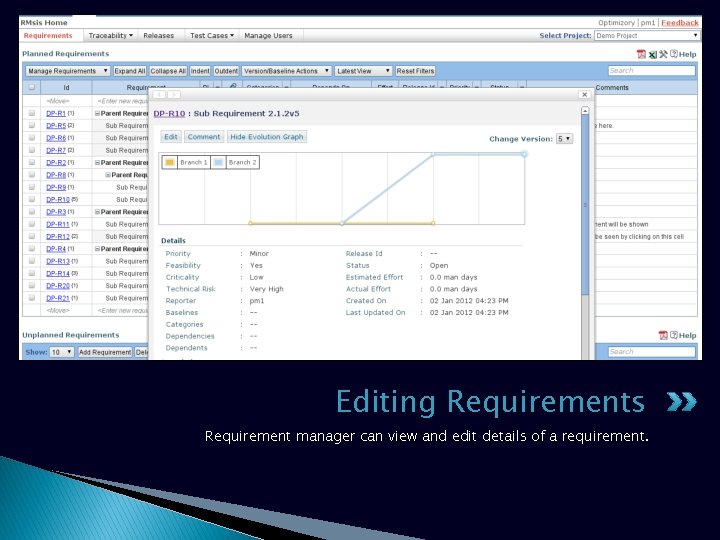
Task: Open the Select Project dropdown
Action: click(647, 35)
